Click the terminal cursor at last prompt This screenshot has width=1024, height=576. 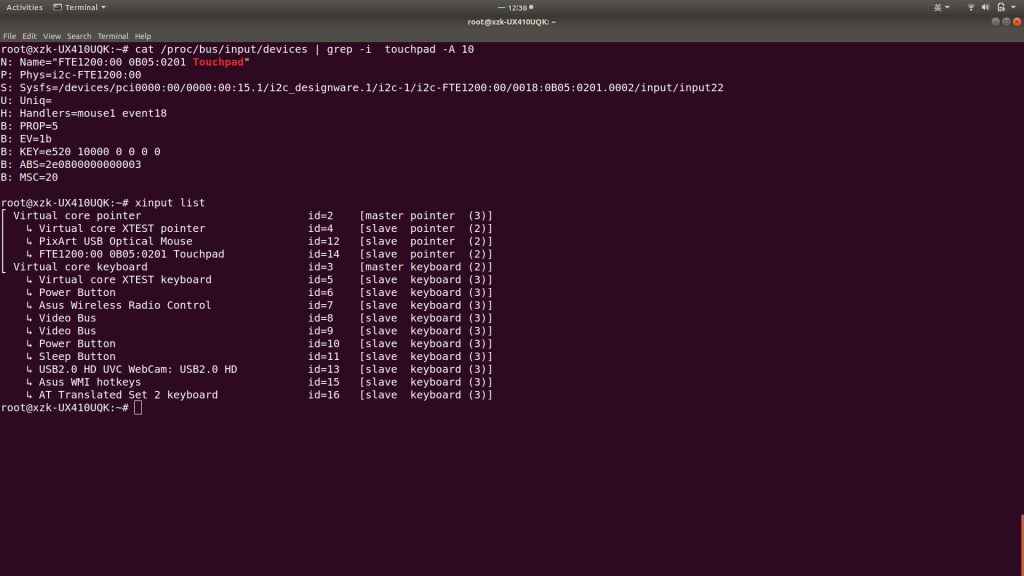(x=138, y=408)
